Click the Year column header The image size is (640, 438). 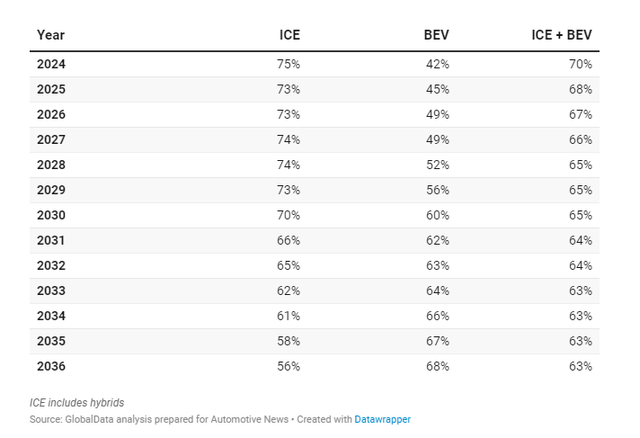51,35
